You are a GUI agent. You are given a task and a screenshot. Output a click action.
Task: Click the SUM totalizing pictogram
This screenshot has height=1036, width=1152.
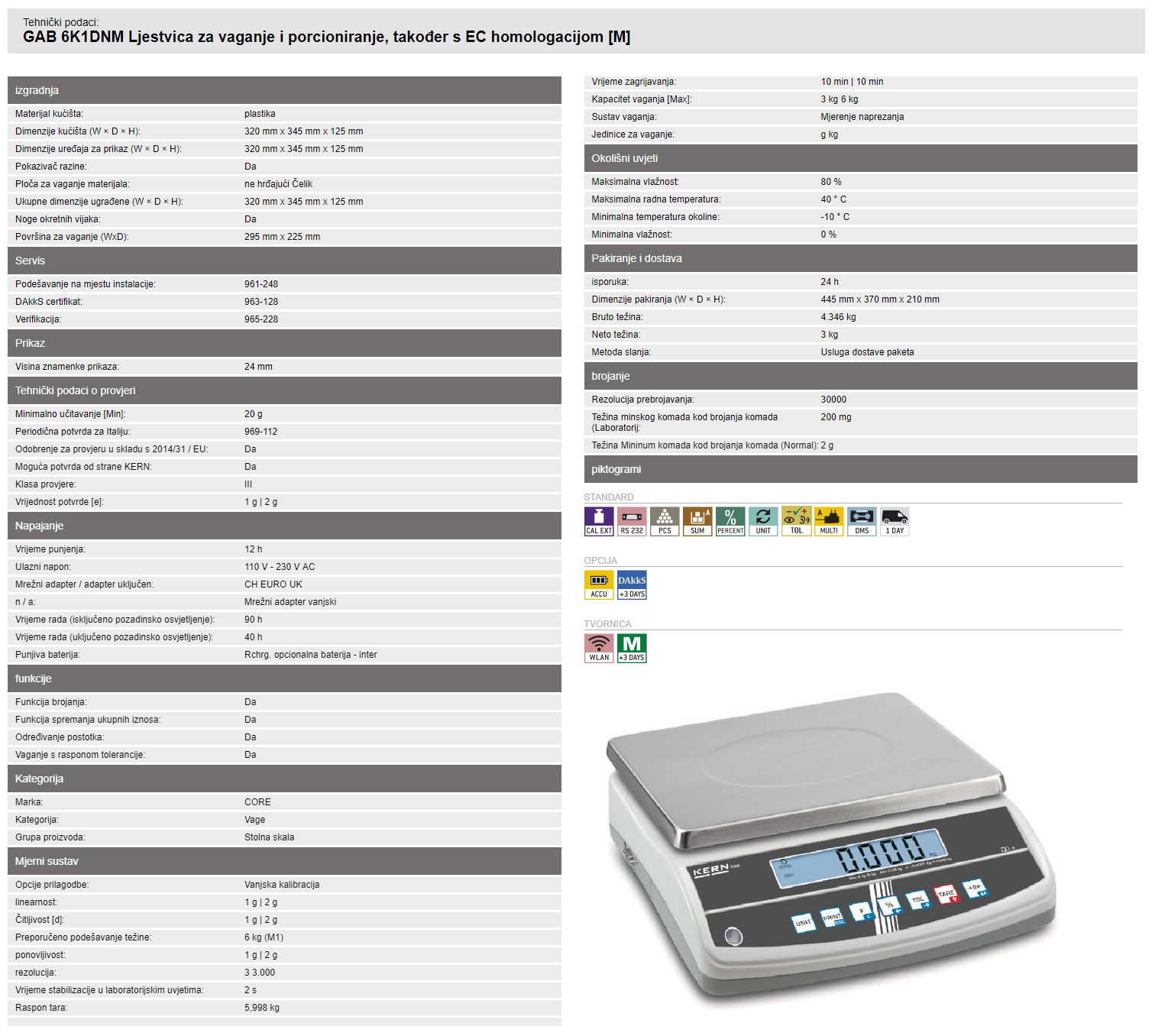(697, 521)
